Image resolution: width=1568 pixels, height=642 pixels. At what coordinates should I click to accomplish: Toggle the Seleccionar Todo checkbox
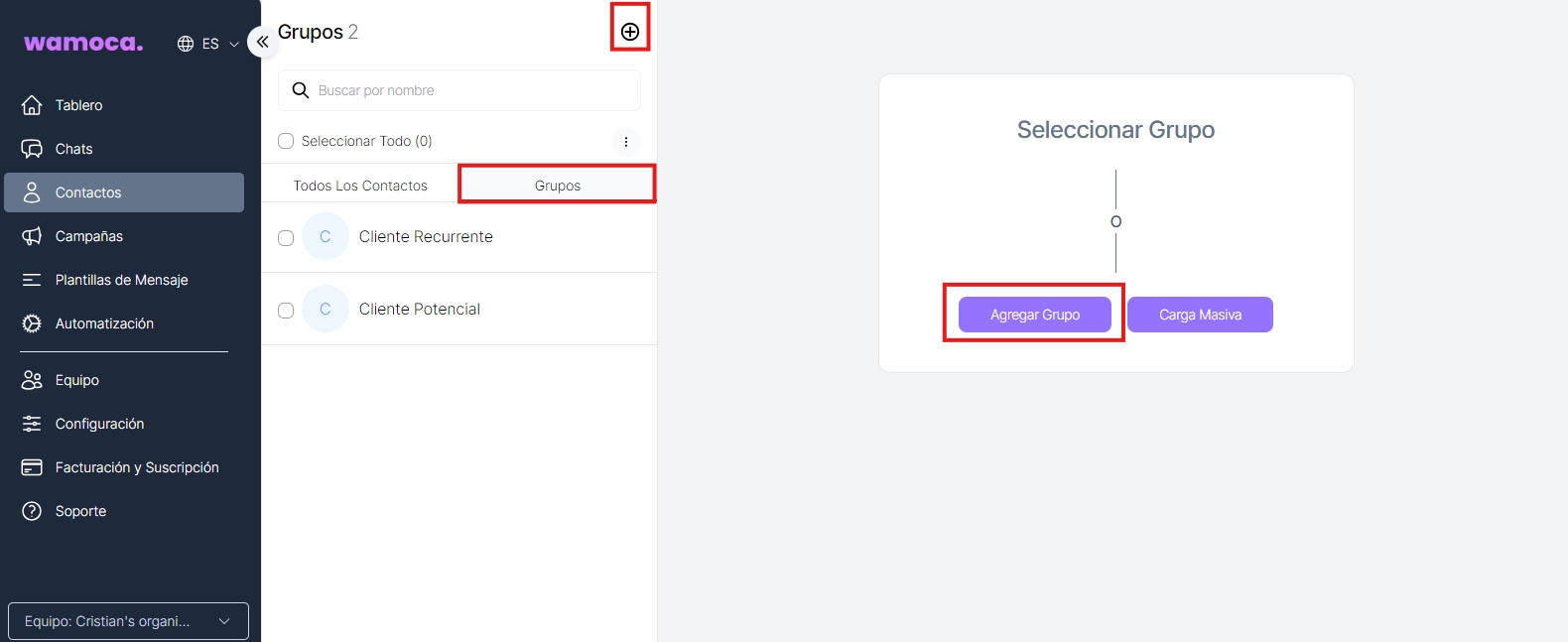[286, 141]
